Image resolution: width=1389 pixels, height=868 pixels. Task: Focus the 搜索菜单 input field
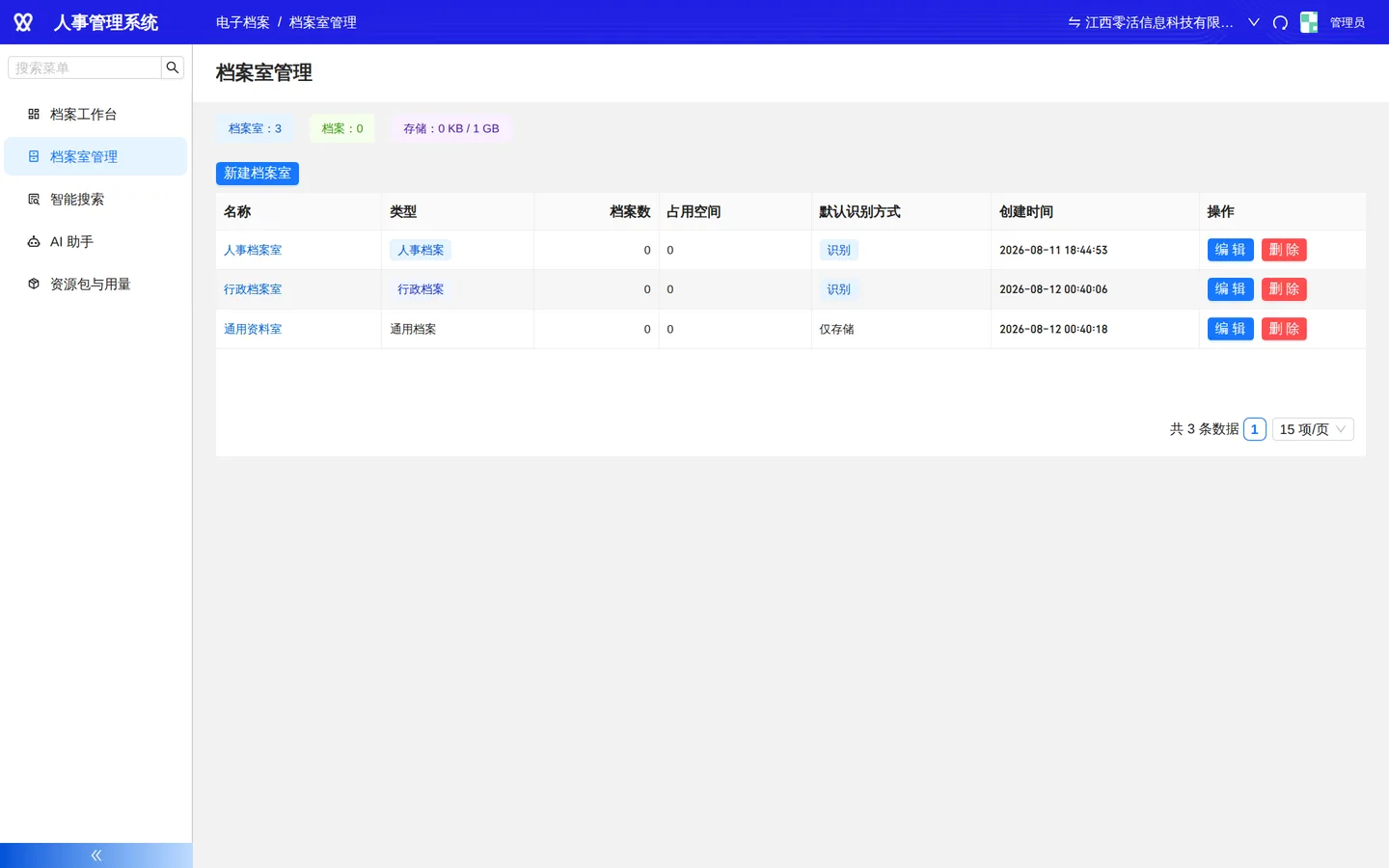[85, 68]
